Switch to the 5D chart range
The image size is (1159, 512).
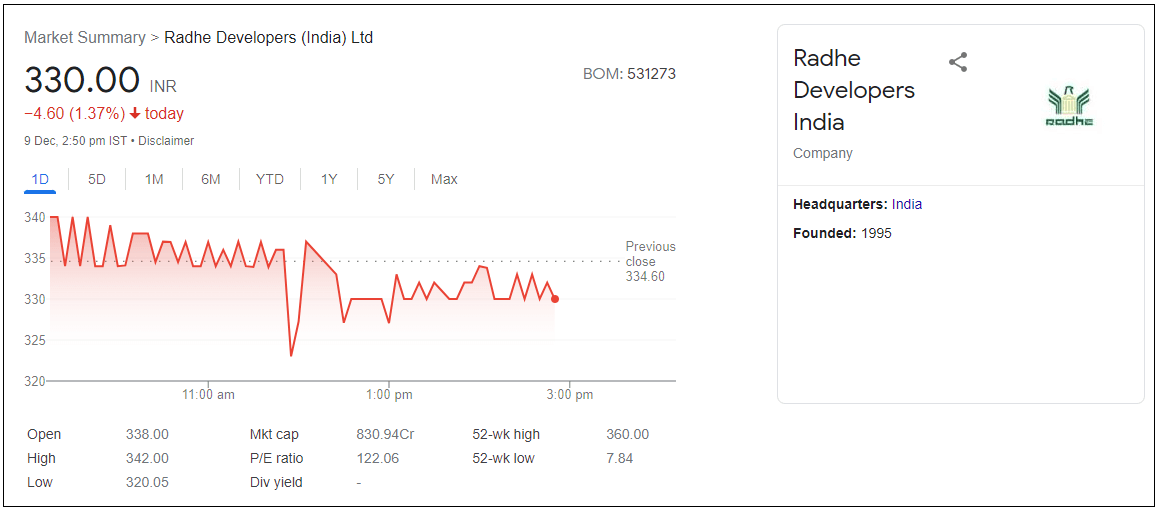(97, 179)
